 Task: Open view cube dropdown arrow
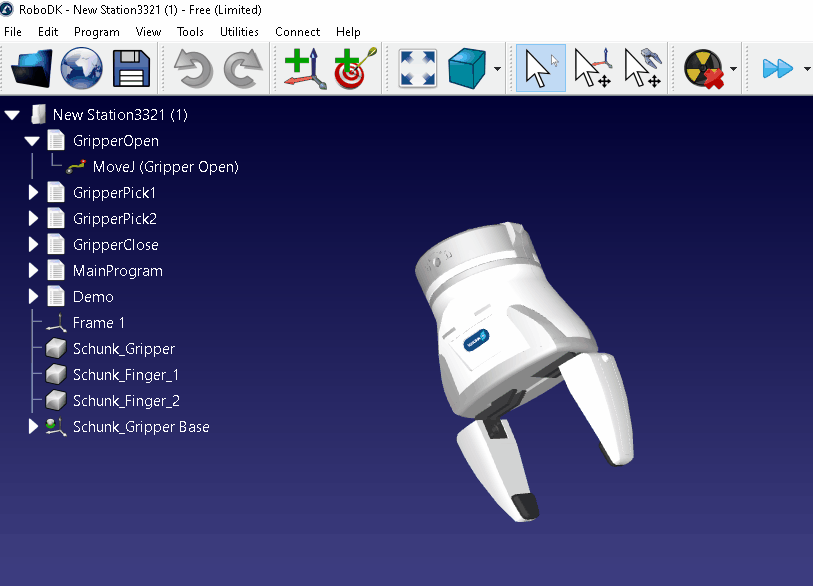coord(497,68)
